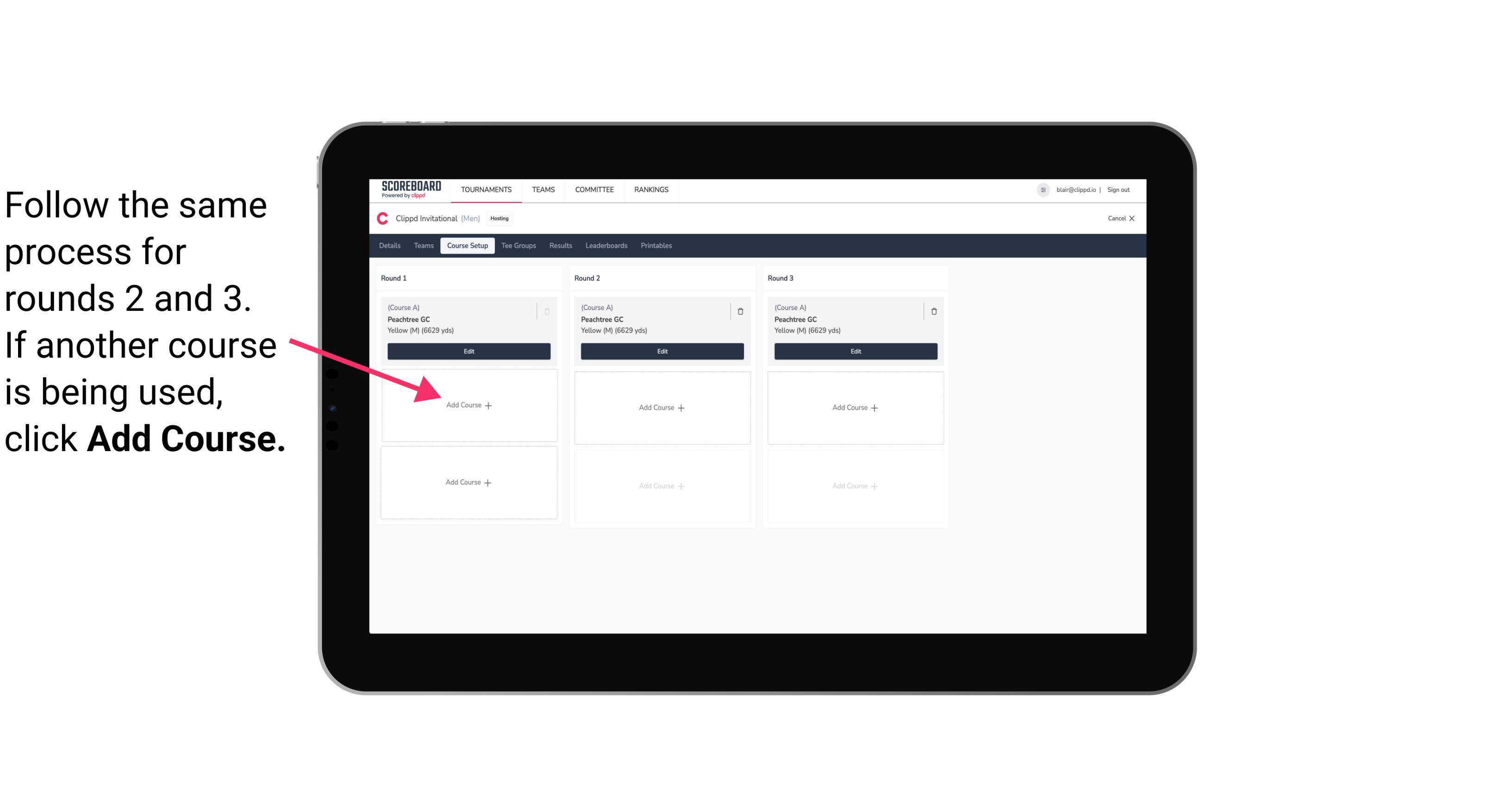
Task: Click Add Course for Round 1
Action: point(469,405)
